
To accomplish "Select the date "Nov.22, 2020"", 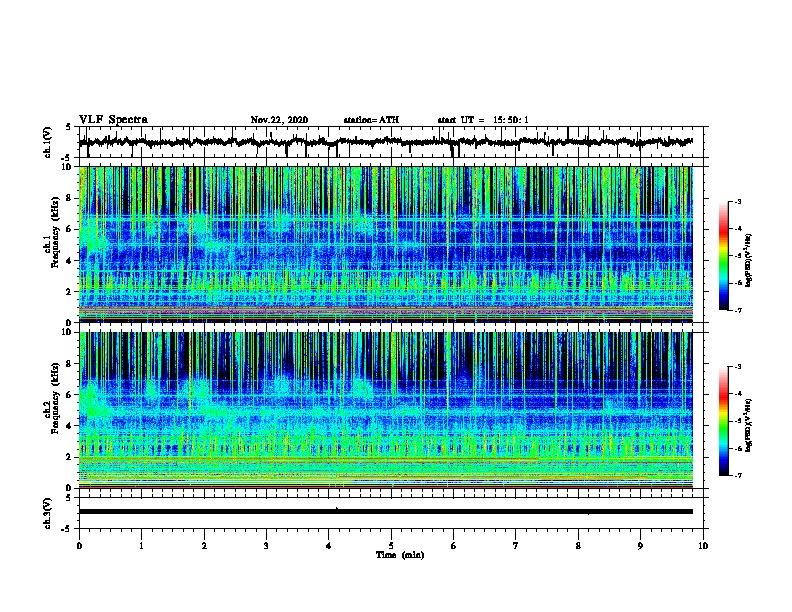I will pyautogui.click(x=279, y=120).
